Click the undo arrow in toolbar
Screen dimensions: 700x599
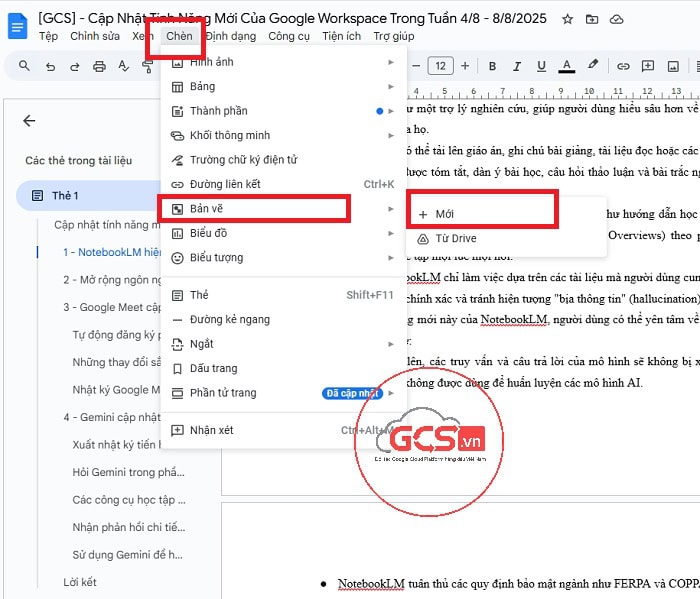pyautogui.click(x=51, y=67)
